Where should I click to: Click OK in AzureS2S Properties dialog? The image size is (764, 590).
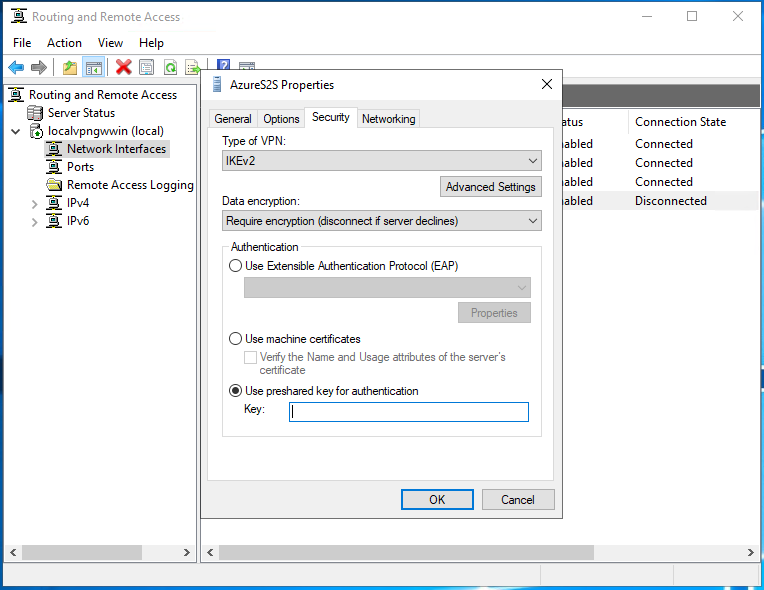(x=437, y=499)
